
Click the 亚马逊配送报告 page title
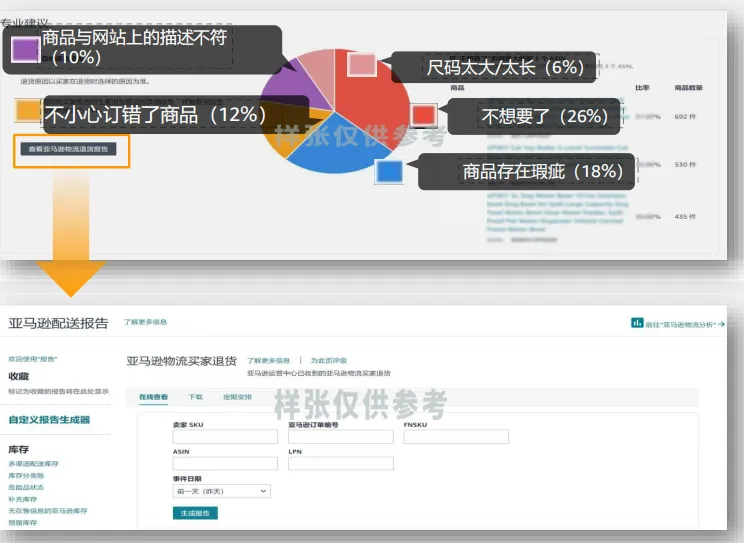point(58,323)
